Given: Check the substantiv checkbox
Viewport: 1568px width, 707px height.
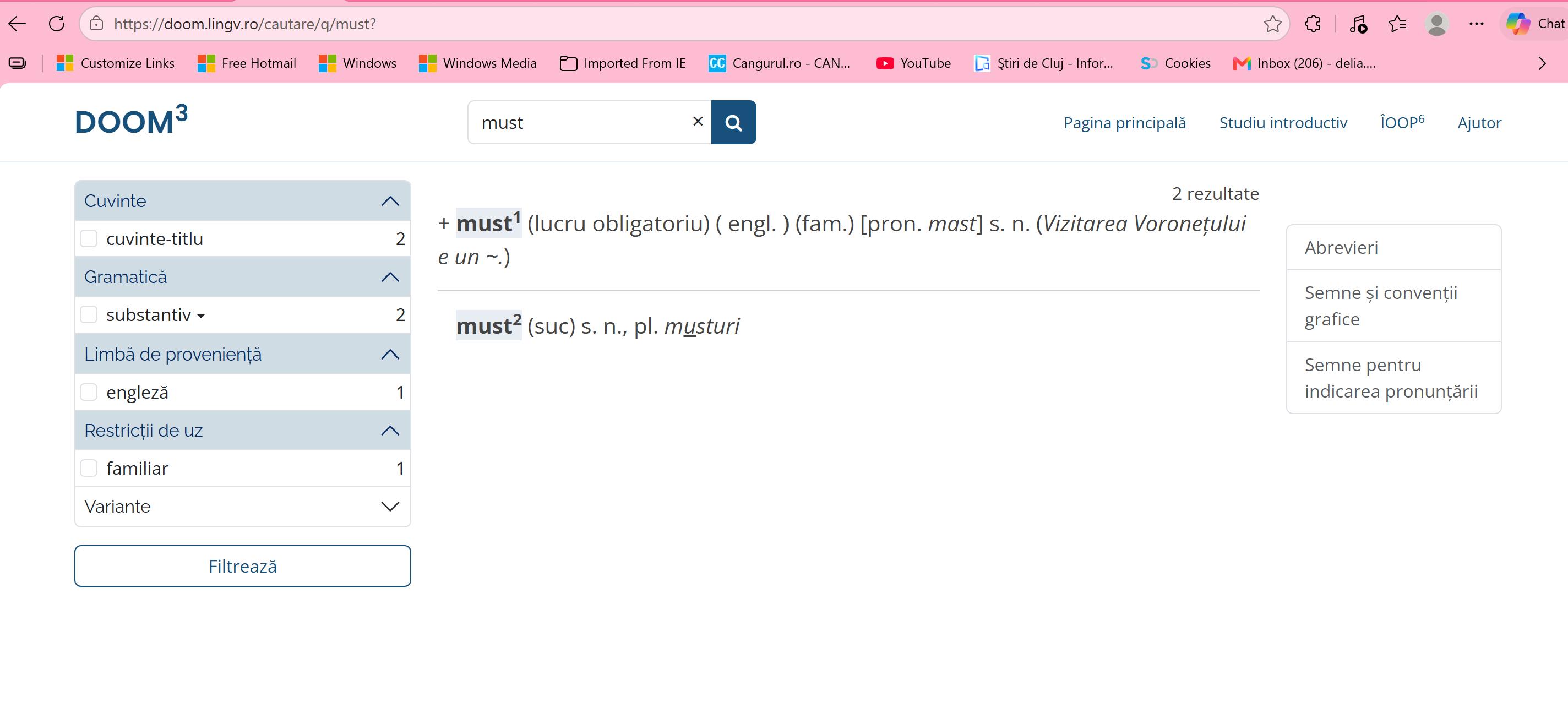Looking at the screenshot, I should tap(89, 314).
